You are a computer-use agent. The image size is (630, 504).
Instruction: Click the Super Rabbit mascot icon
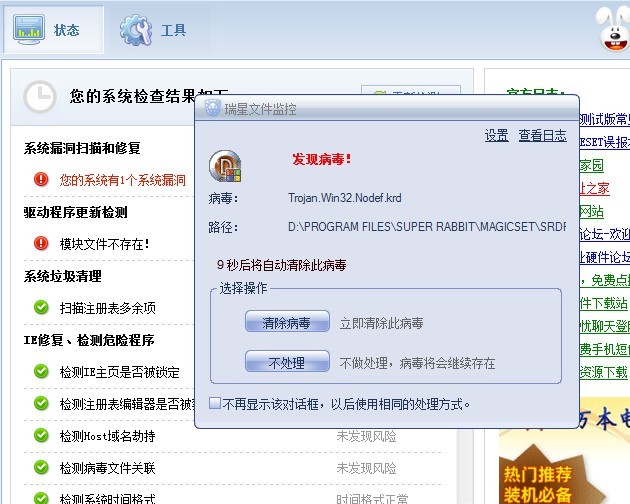[614, 29]
